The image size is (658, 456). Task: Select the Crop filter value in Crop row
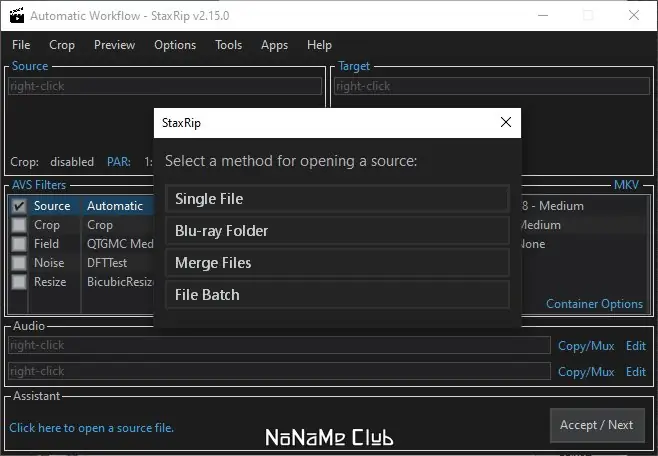tap(99, 225)
